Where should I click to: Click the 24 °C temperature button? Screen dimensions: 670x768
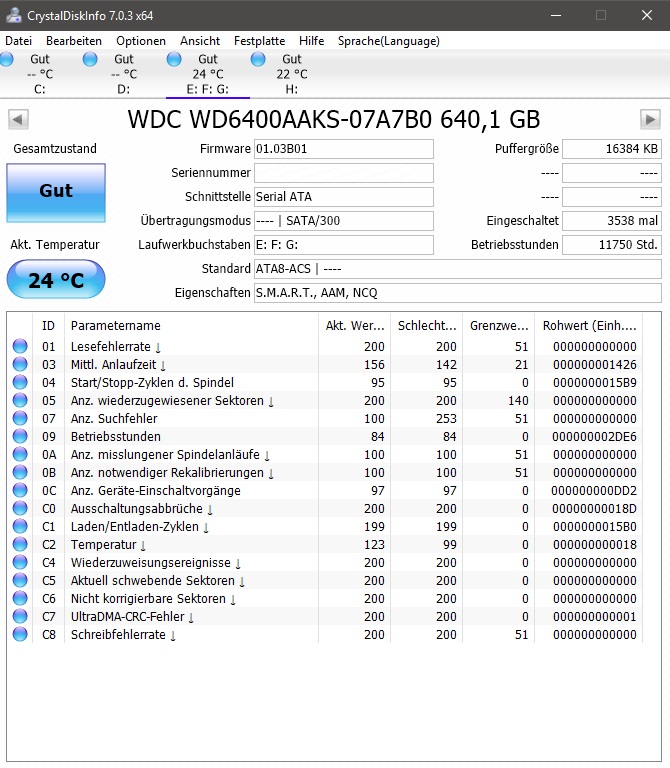coord(56,279)
